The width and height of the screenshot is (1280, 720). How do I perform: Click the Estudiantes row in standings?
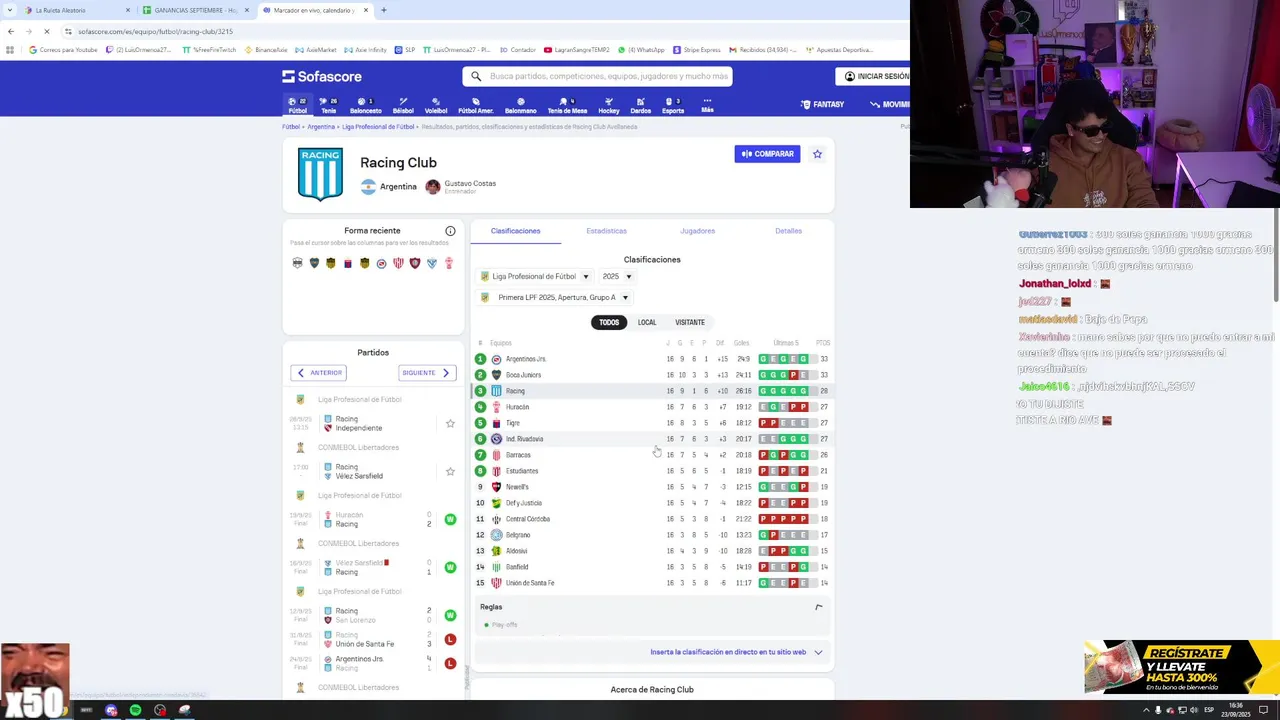[x=653, y=471]
